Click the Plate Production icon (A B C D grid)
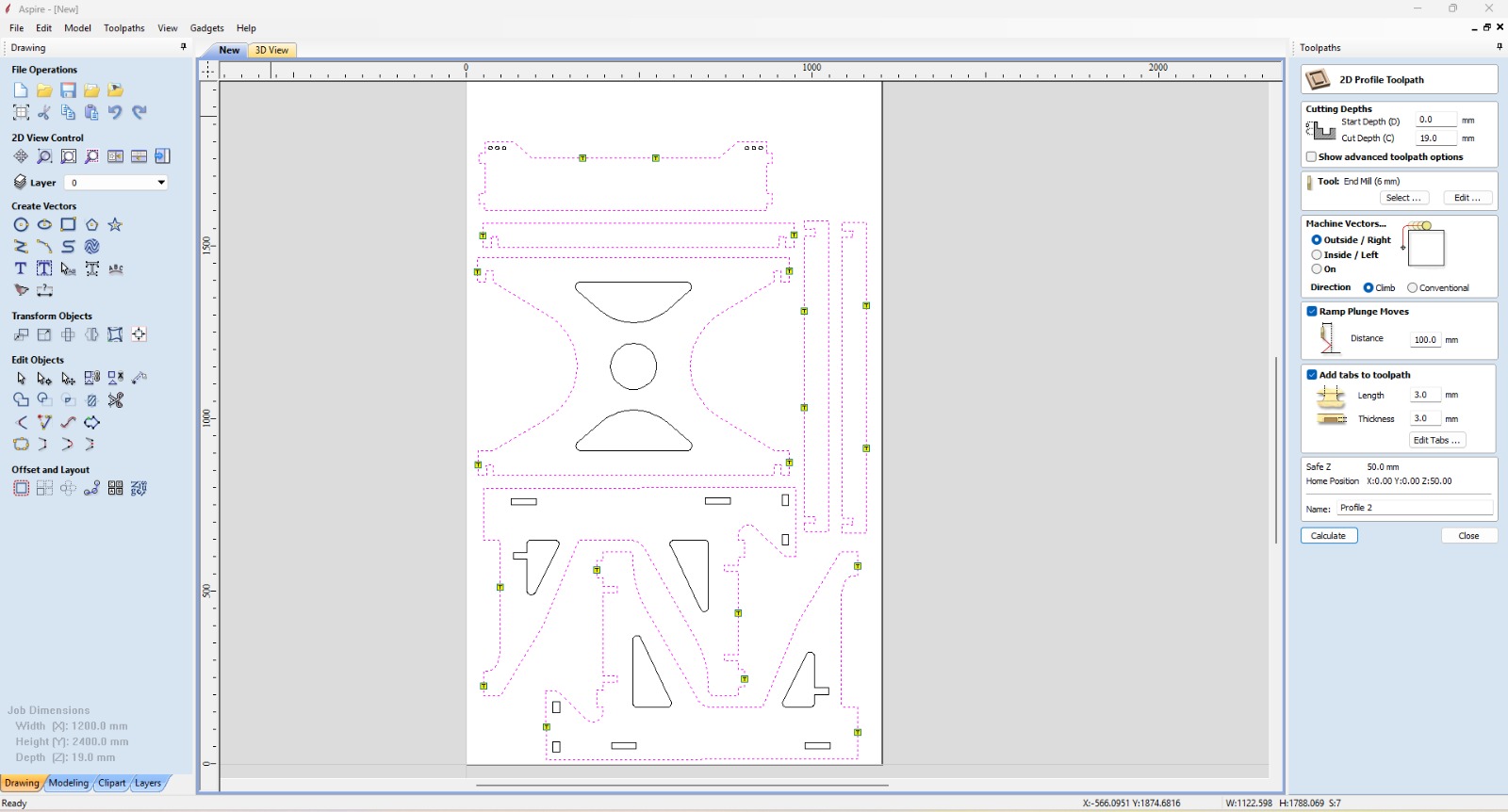Image resolution: width=1508 pixels, height=812 pixels. (x=115, y=488)
